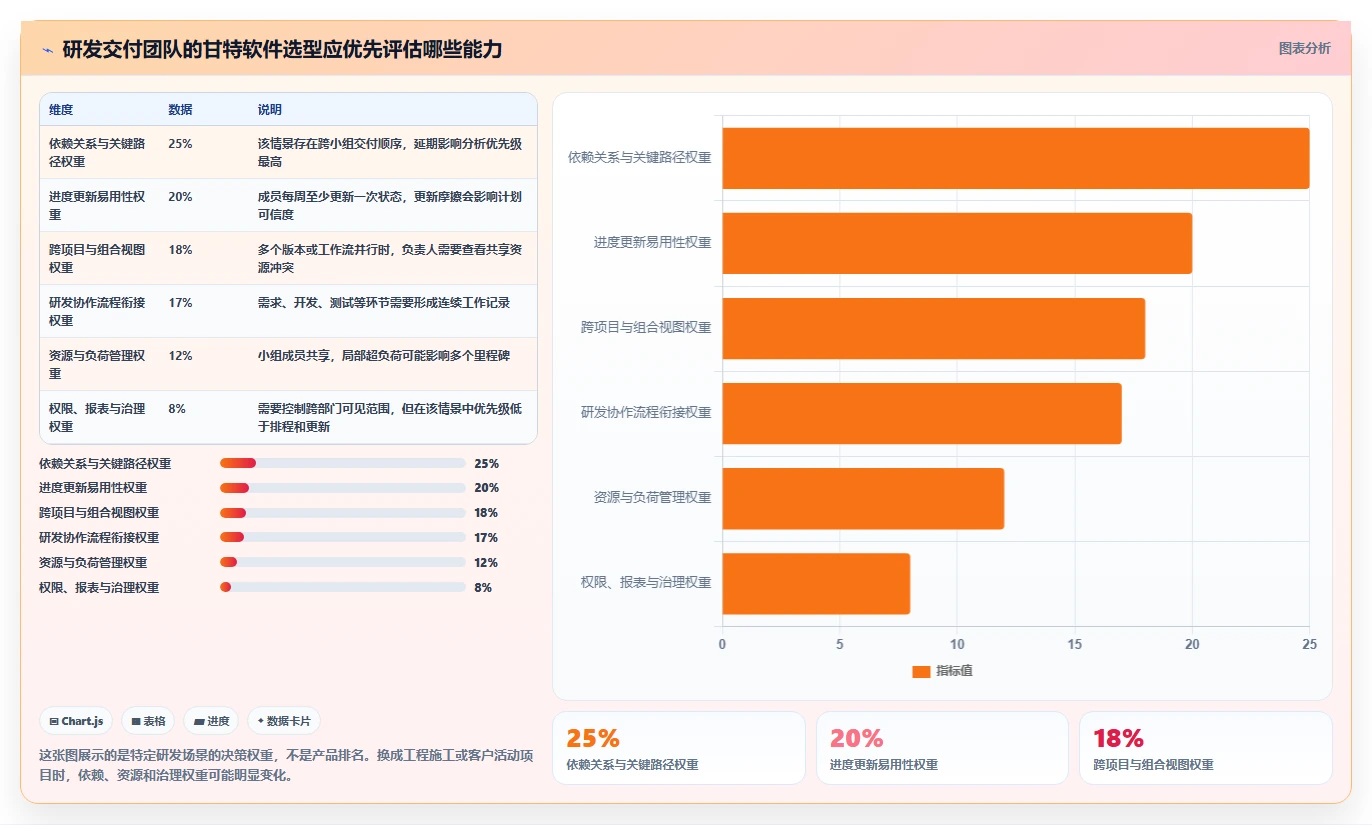
Task: Click description starting 小组成员共享
Action: tap(384, 356)
